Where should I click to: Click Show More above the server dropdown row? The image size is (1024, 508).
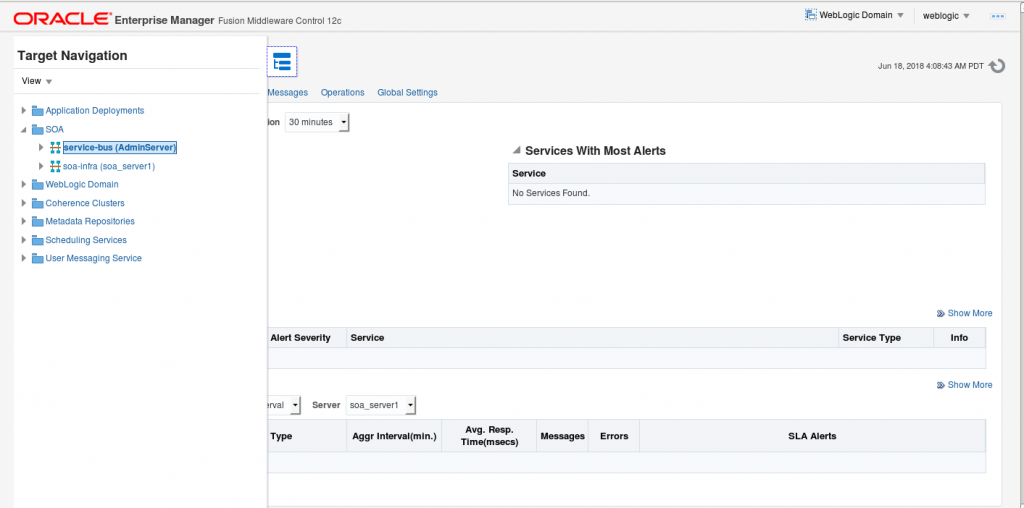[965, 385]
